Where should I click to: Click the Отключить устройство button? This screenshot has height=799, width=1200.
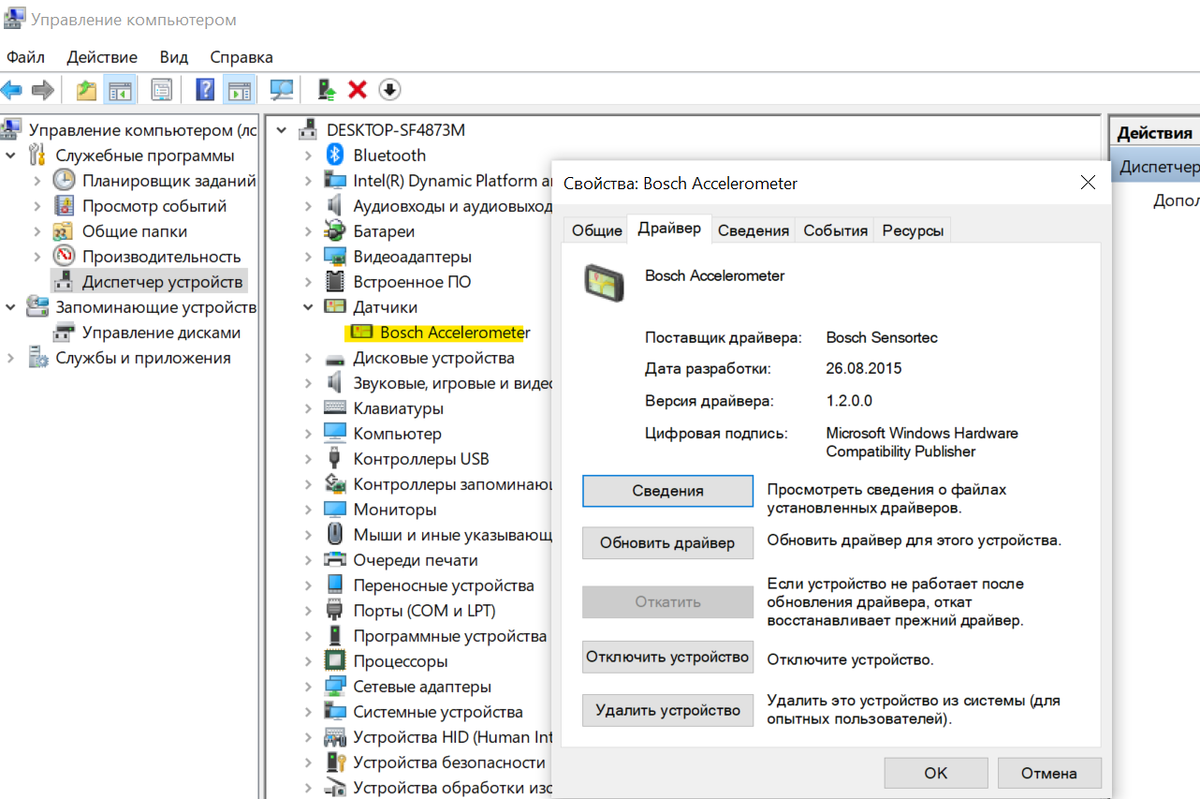click(x=667, y=657)
